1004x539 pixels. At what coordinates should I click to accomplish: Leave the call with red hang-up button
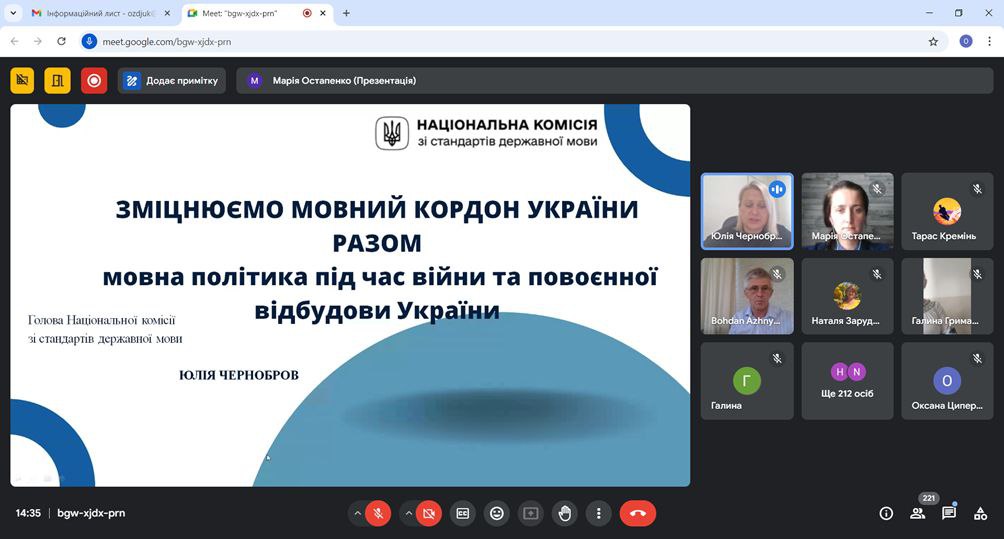pos(638,513)
